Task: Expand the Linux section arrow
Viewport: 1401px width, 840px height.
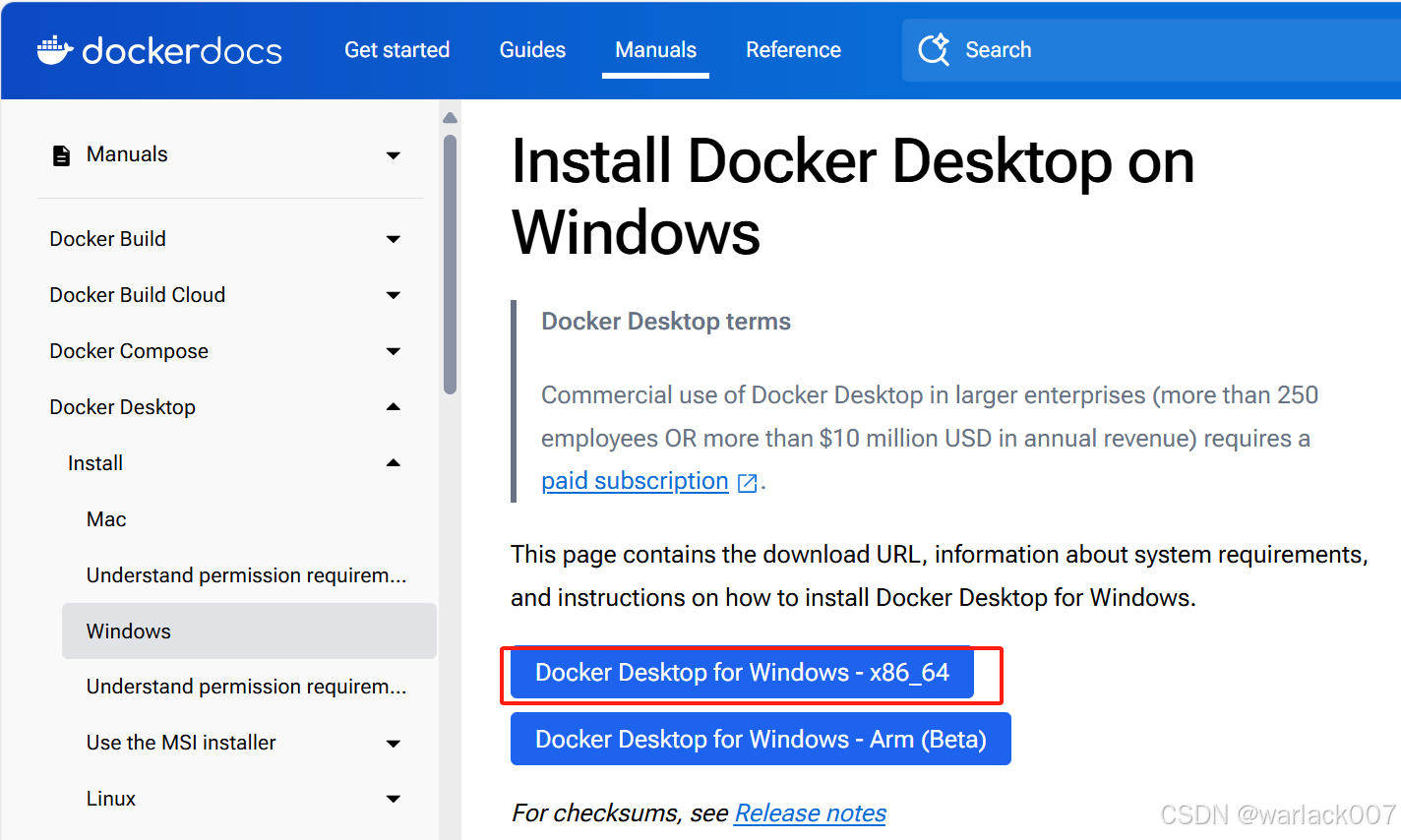Action: (x=394, y=800)
